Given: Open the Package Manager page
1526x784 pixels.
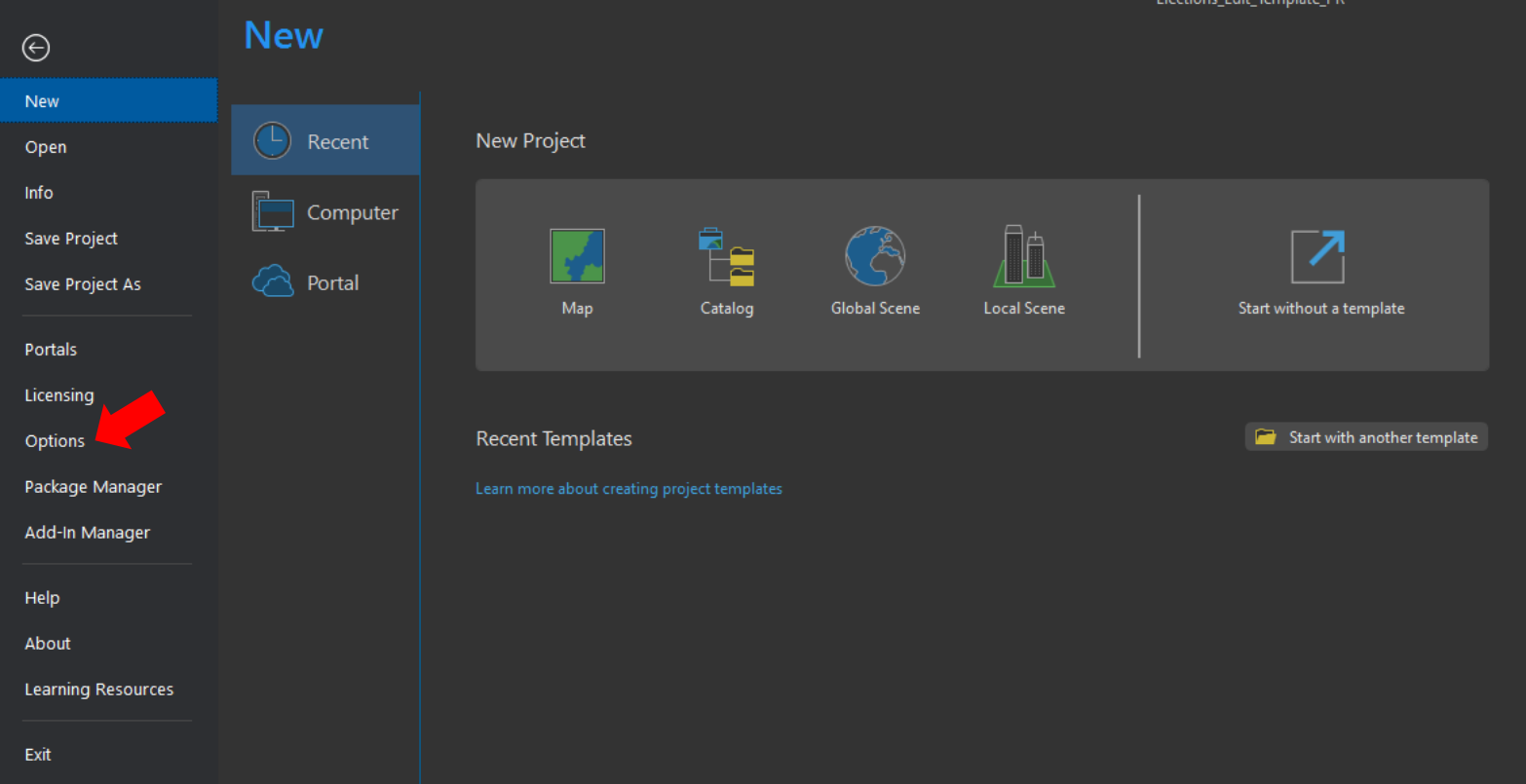Looking at the screenshot, I should (x=94, y=487).
